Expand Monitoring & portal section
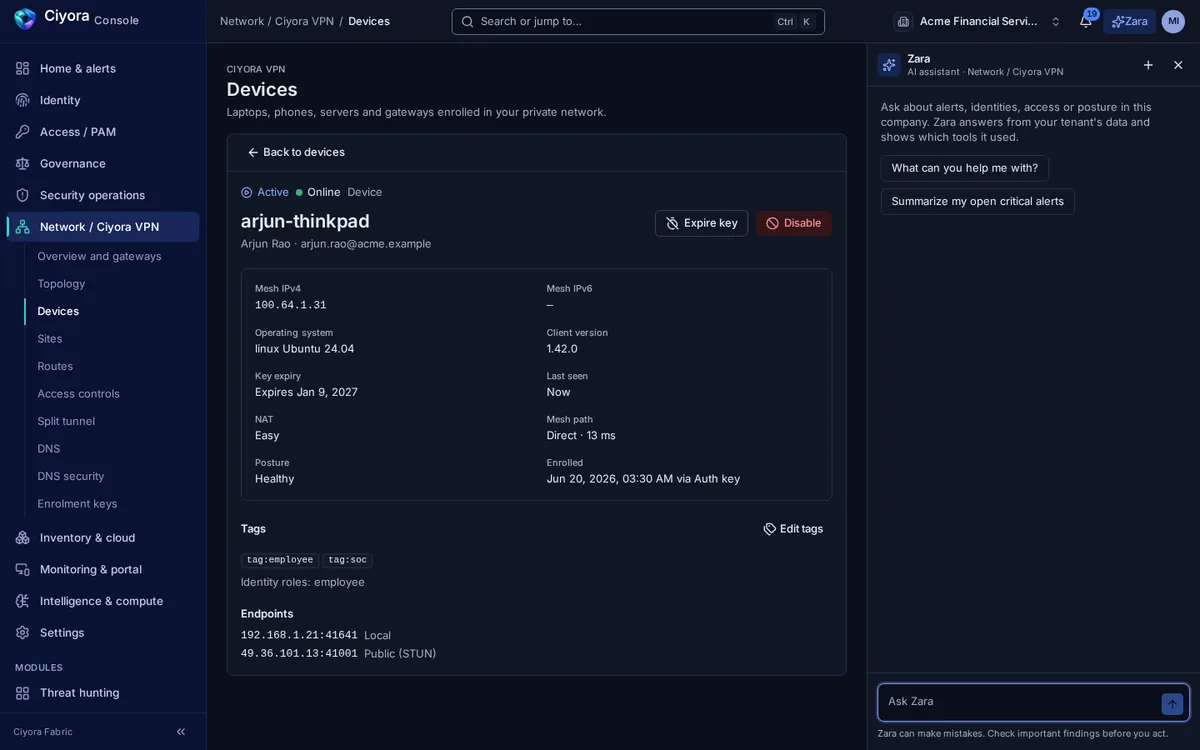1200x750 pixels. pos(103,569)
